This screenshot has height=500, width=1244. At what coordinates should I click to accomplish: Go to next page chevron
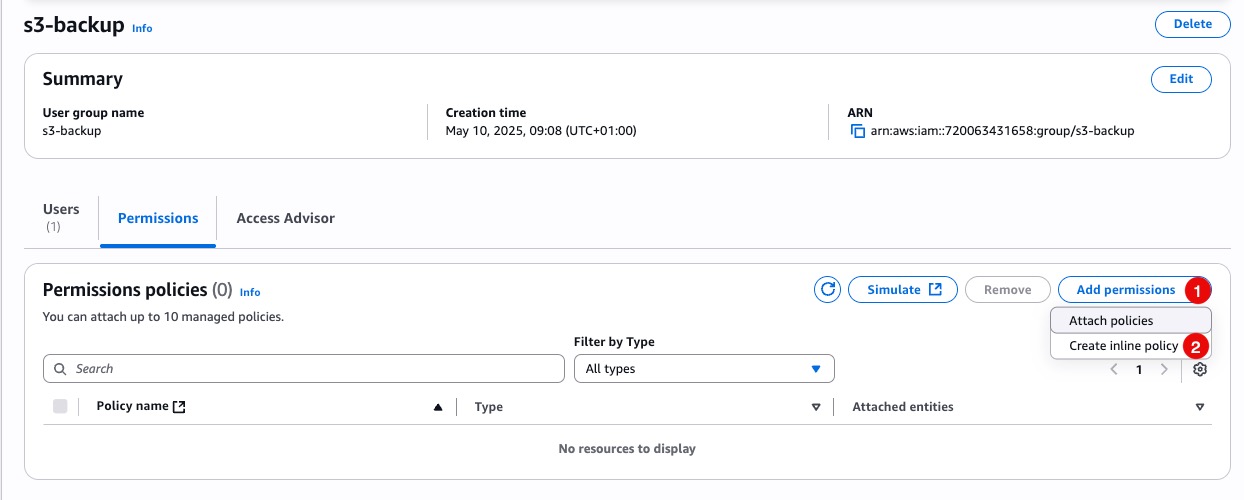(x=1163, y=369)
